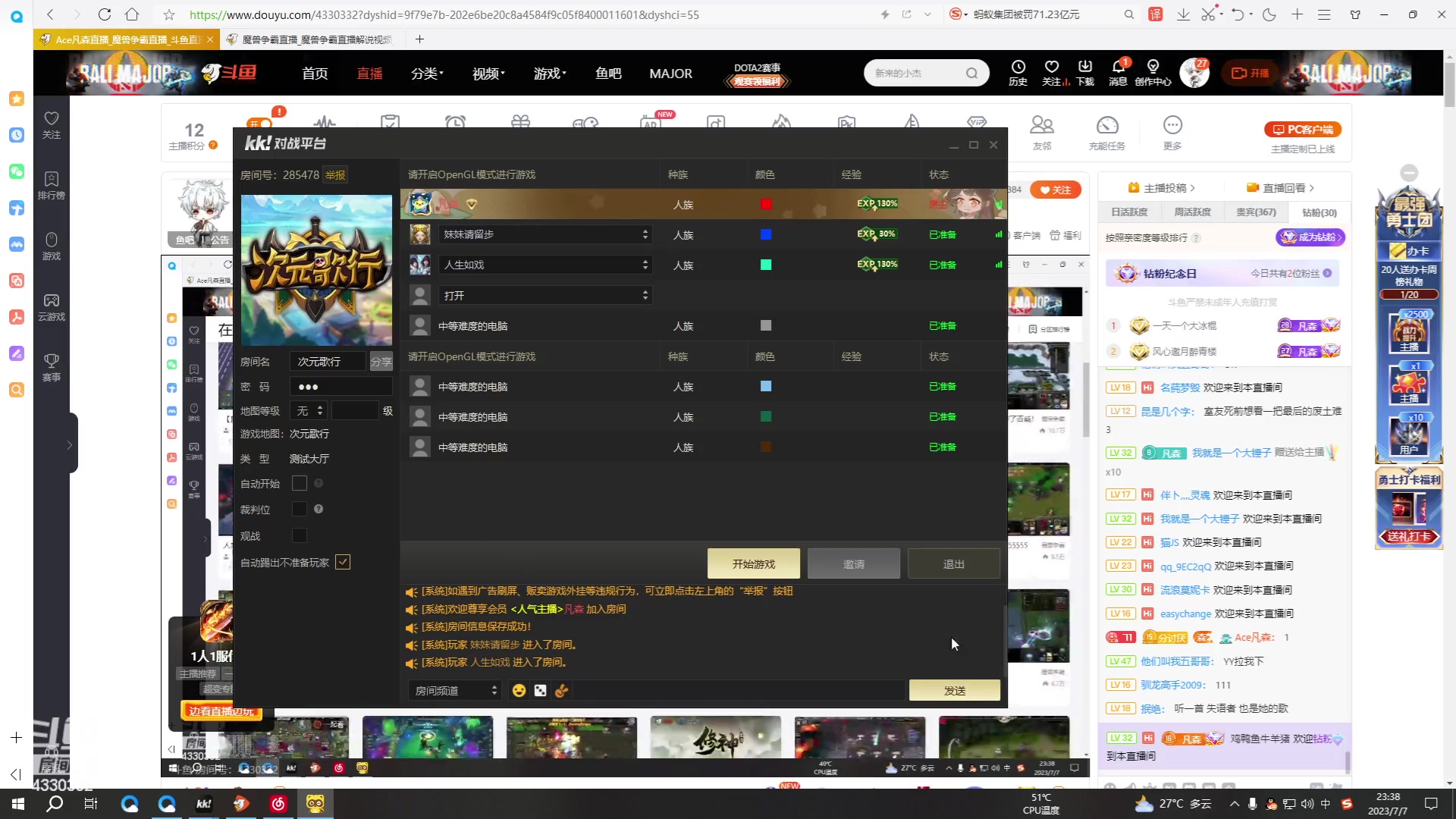
Task: Bookmark page with the star icon
Action: pos(169,14)
